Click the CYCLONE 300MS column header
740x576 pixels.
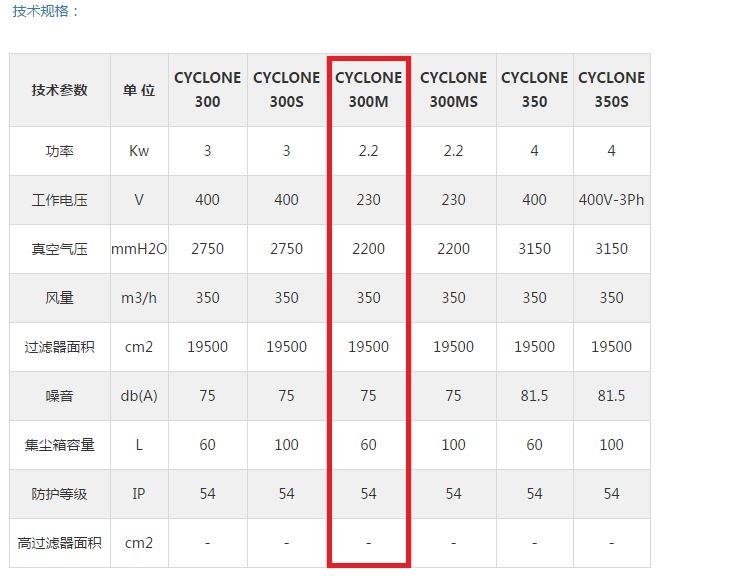[454, 90]
